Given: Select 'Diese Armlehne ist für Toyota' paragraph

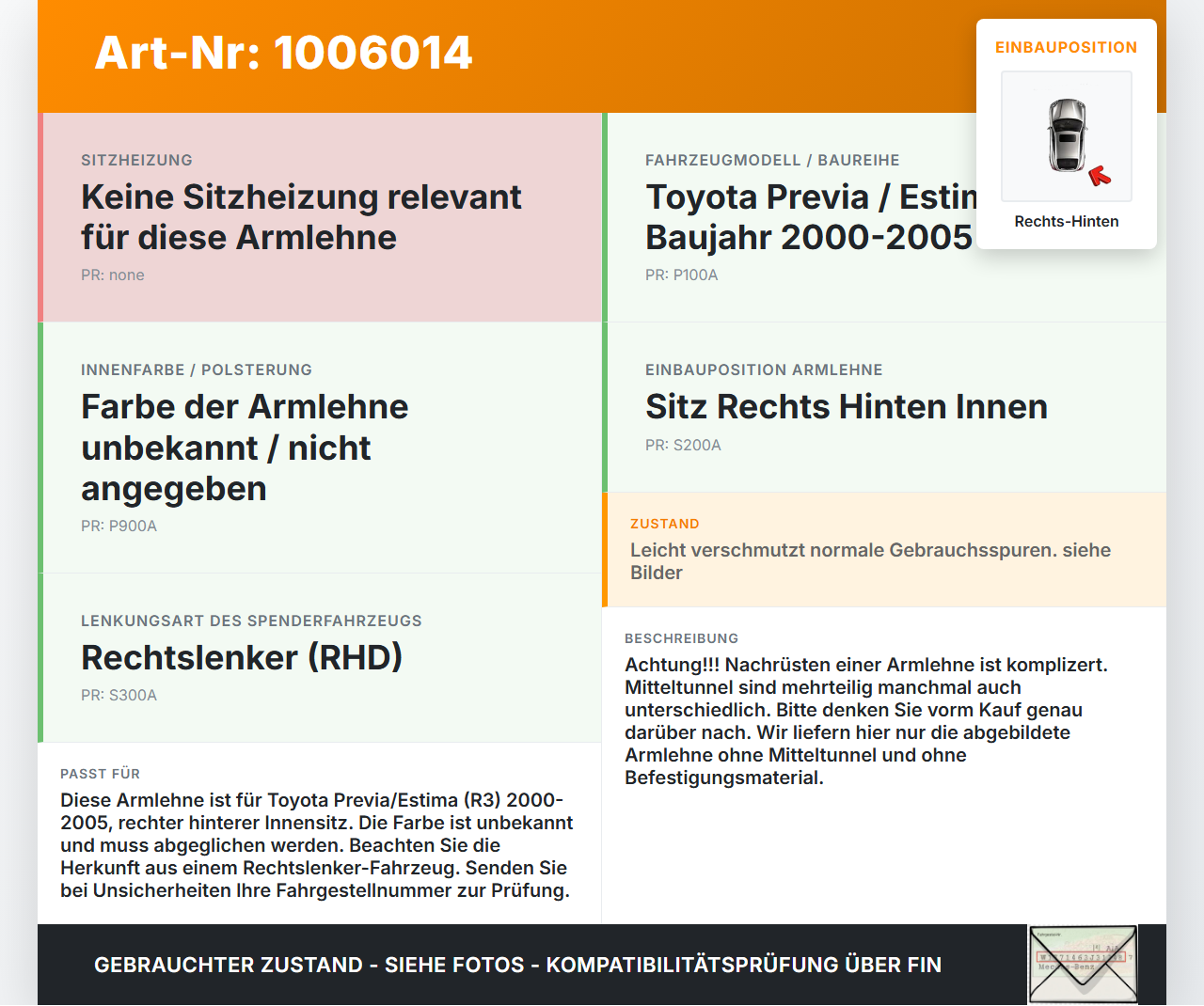Looking at the screenshot, I should (x=316, y=845).
